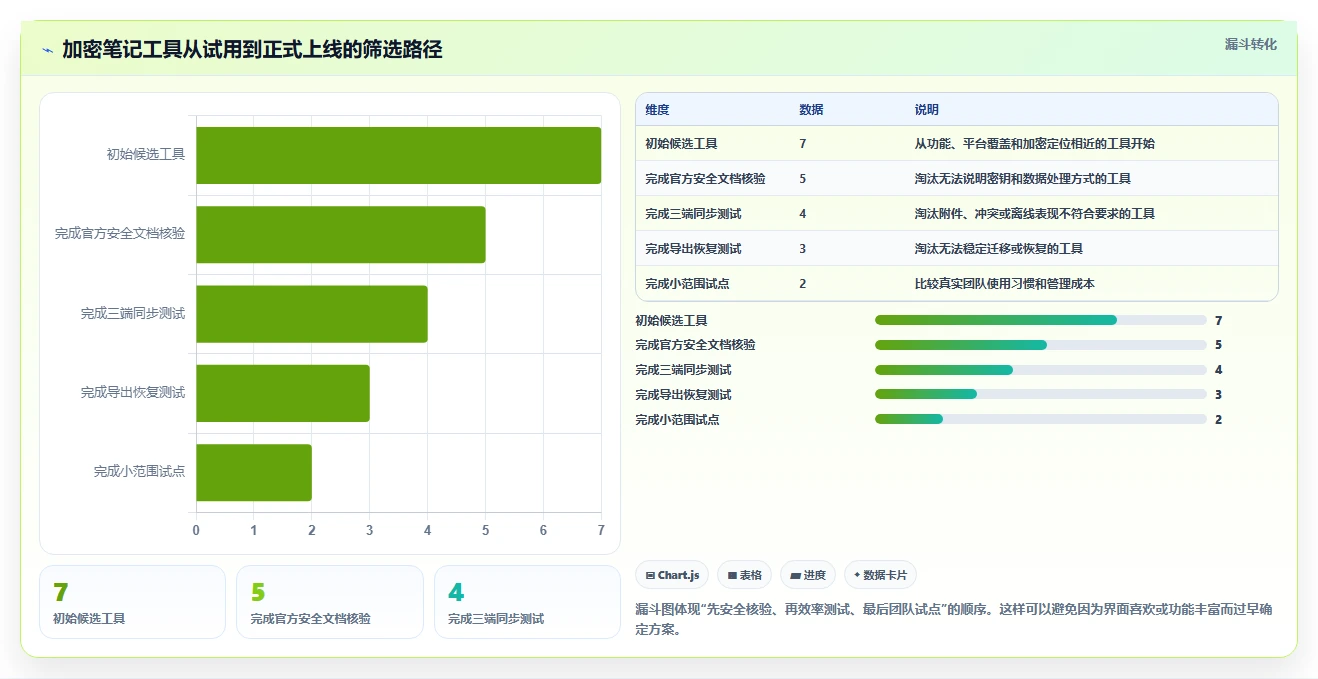Click description 淘汰附件、冲突或离线表现不符合要求的工具
The width and height of the screenshot is (1318, 679).
click(x=1034, y=214)
